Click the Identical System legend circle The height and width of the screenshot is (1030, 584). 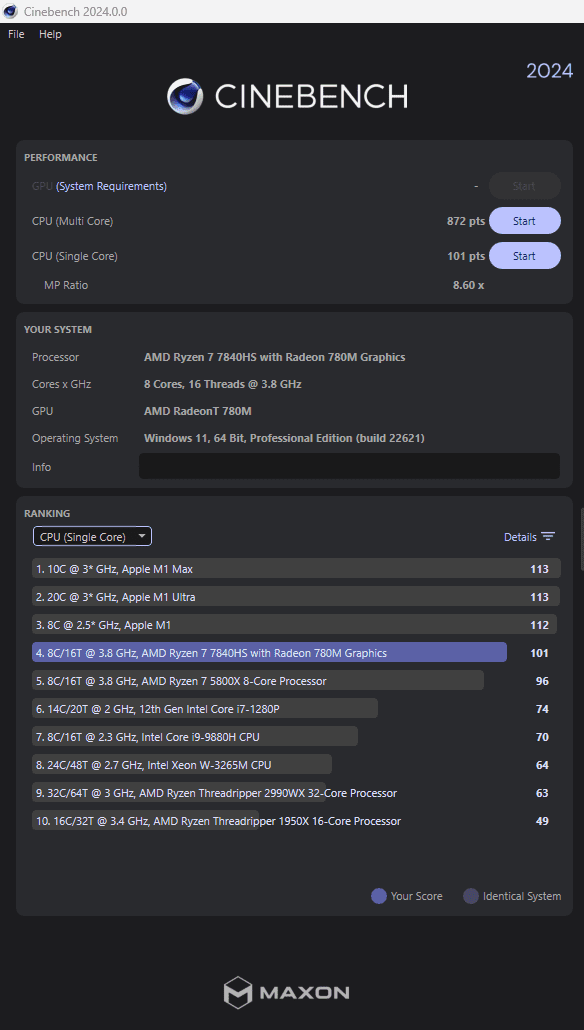470,896
